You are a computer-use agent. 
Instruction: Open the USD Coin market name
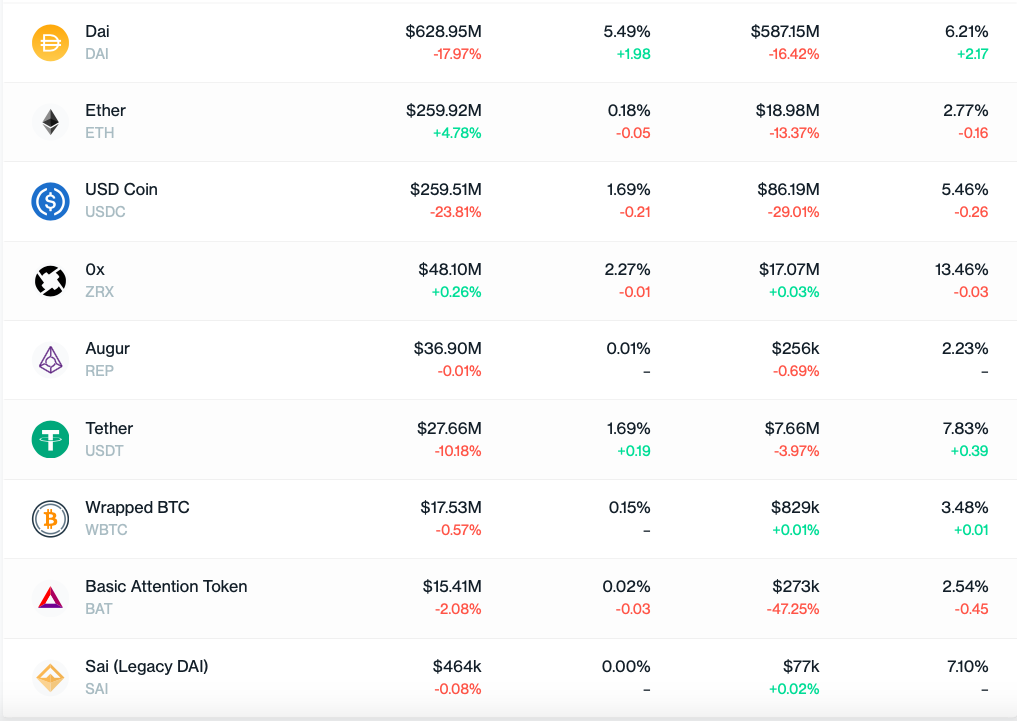point(121,189)
